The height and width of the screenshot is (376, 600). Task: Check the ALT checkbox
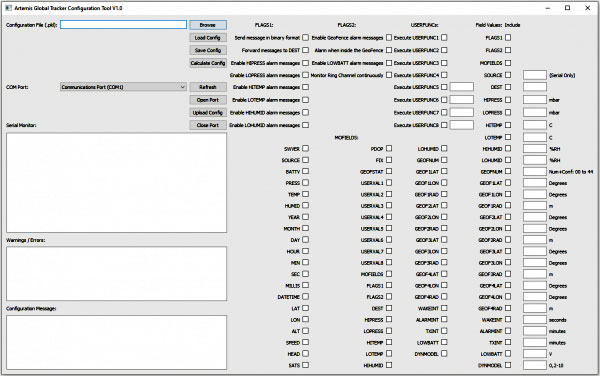click(x=305, y=331)
